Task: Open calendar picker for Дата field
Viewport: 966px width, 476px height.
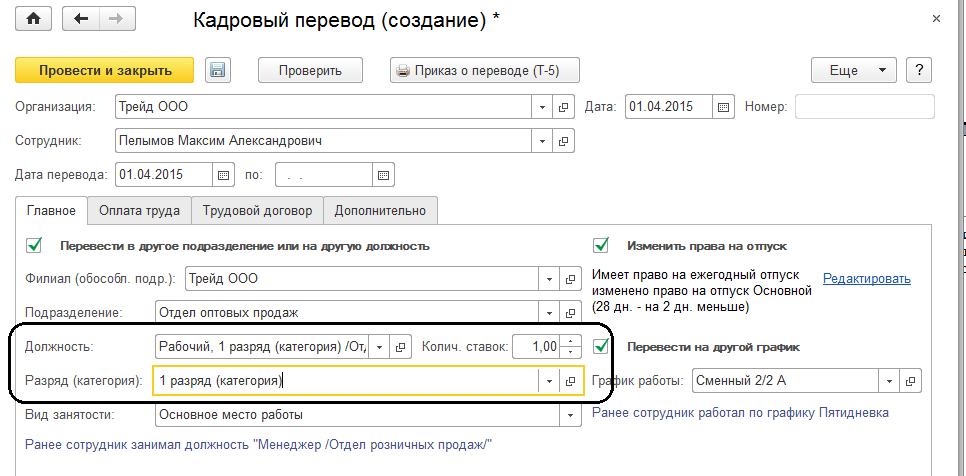Action: (724, 106)
